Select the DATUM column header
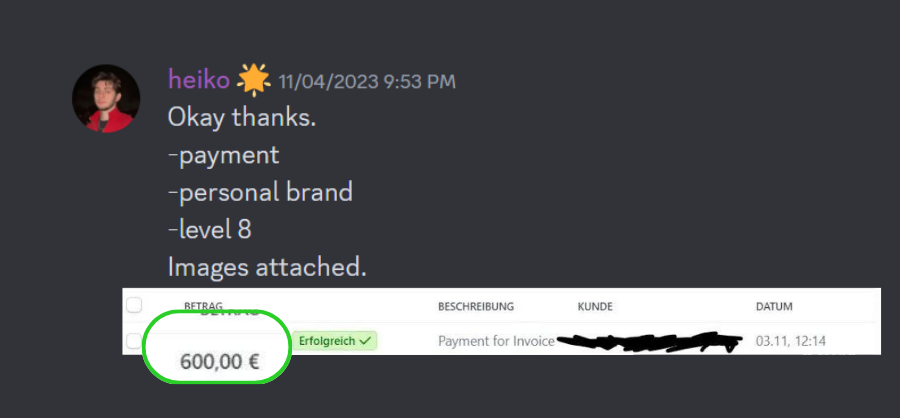900x418 pixels. (774, 307)
